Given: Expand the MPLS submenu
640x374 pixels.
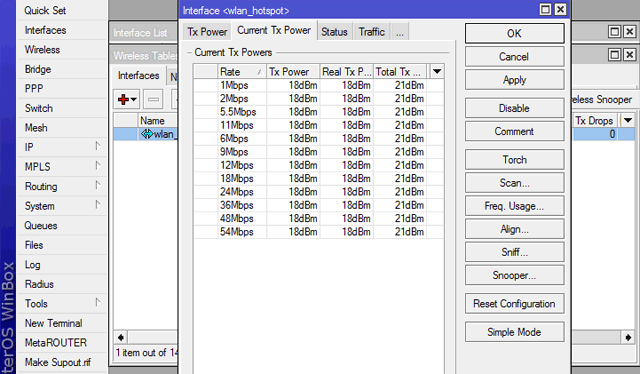Looking at the screenshot, I should tap(98, 165).
